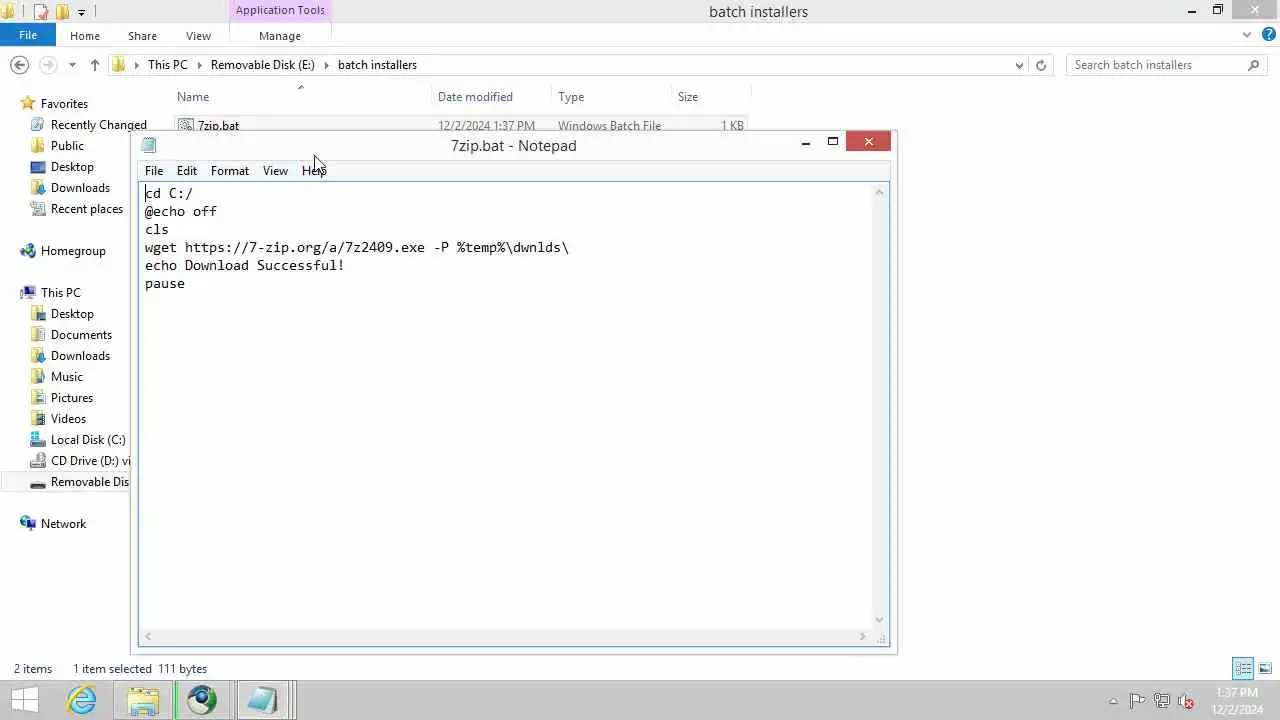Open the Public favorite folder

(67, 146)
